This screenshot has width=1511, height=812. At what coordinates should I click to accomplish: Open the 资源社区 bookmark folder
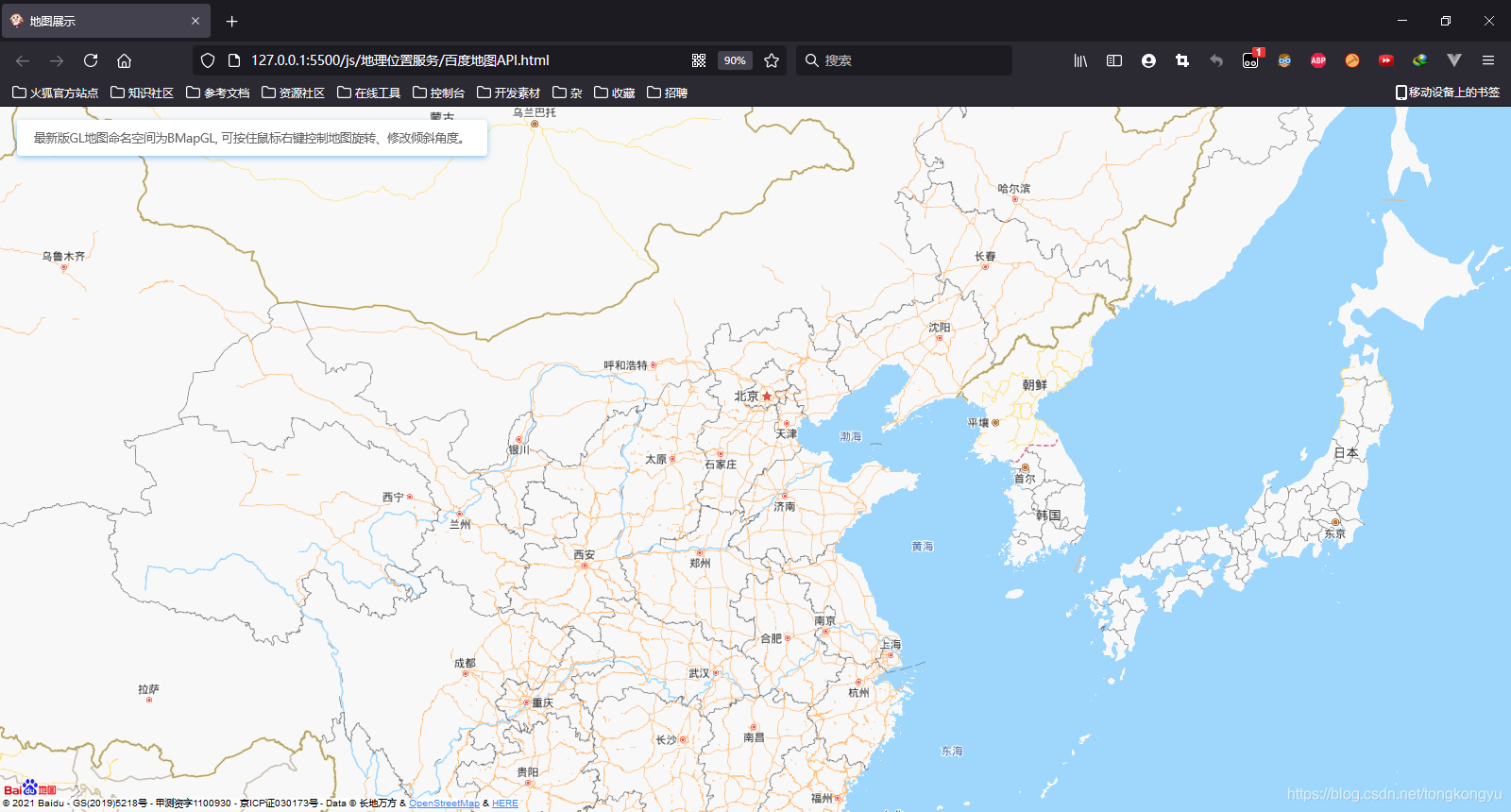(x=294, y=93)
